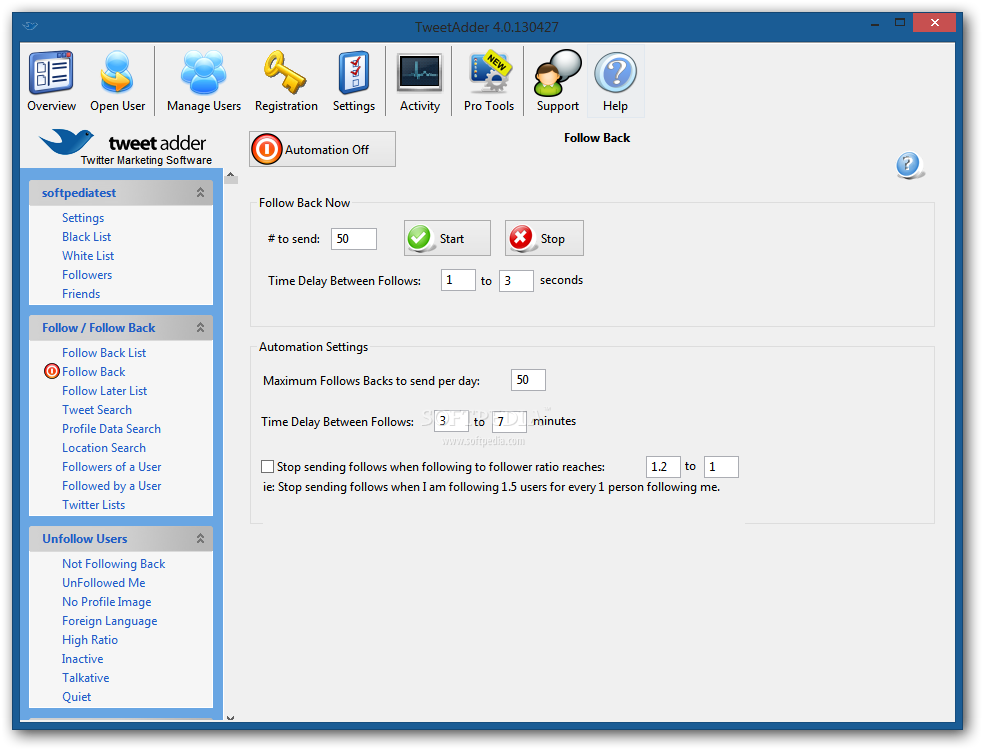983x750 pixels.
Task: Open the Followers link
Action: [87, 275]
